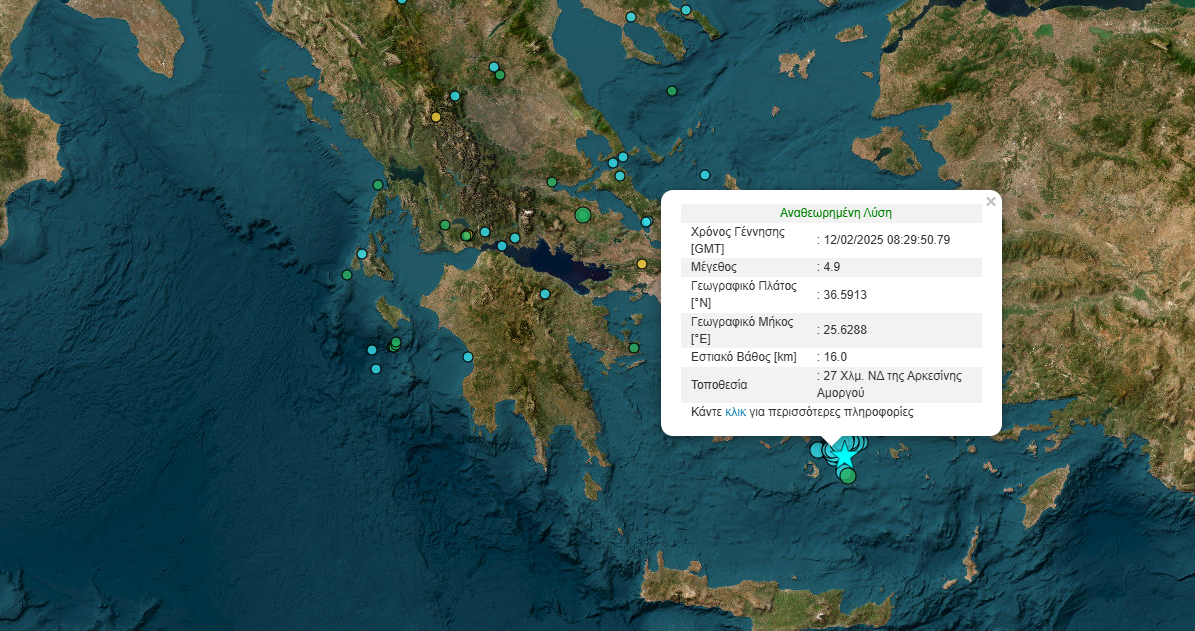
Task: Click the latitude value 36.5913
Action: click(x=845, y=295)
